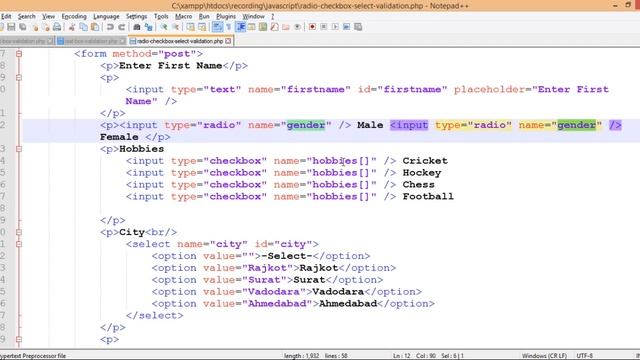
Task: Click the Redo arrow icon
Action: point(121,27)
